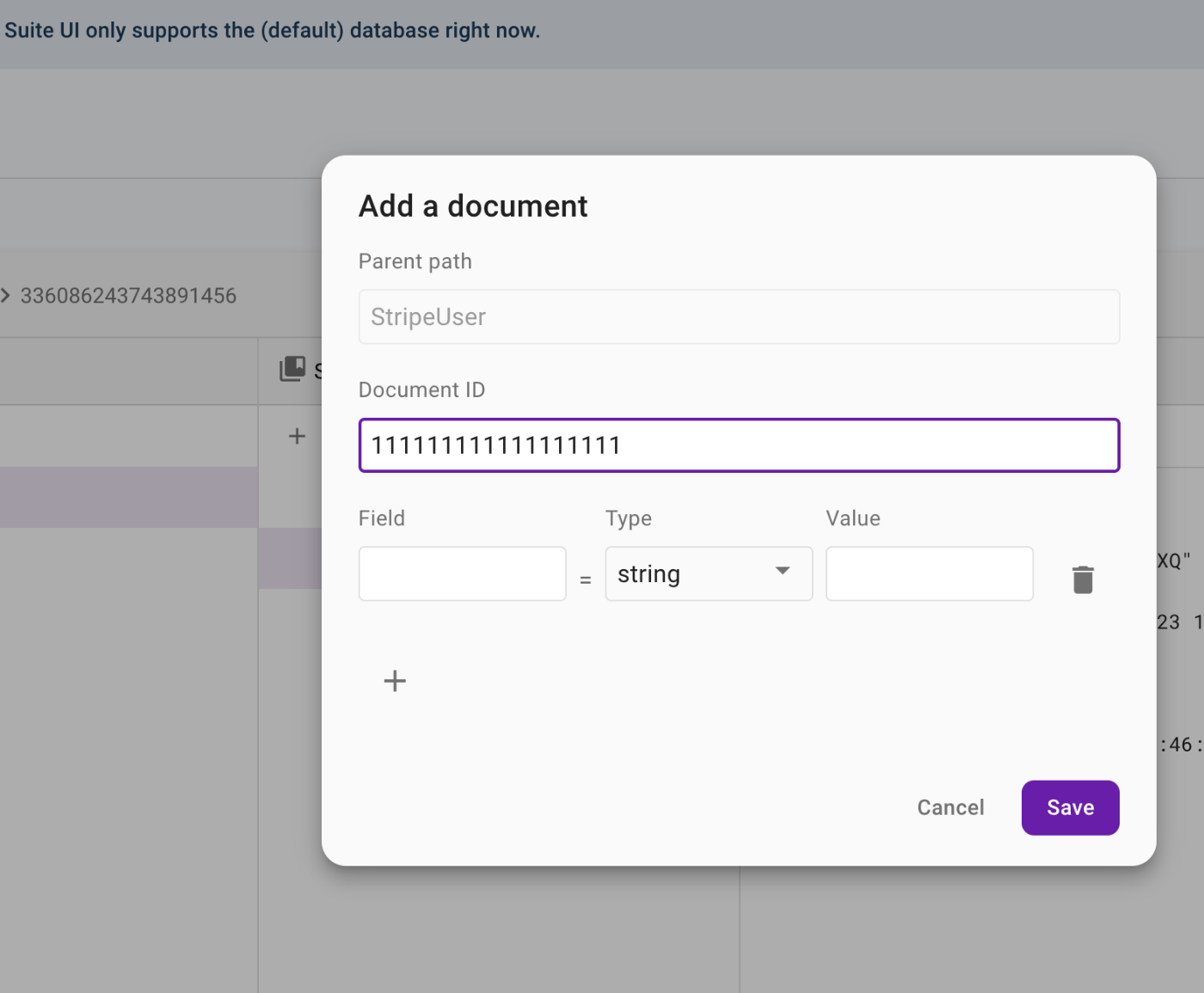Click the highlighted row in left panel
1204x993 pixels.
(x=128, y=497)
